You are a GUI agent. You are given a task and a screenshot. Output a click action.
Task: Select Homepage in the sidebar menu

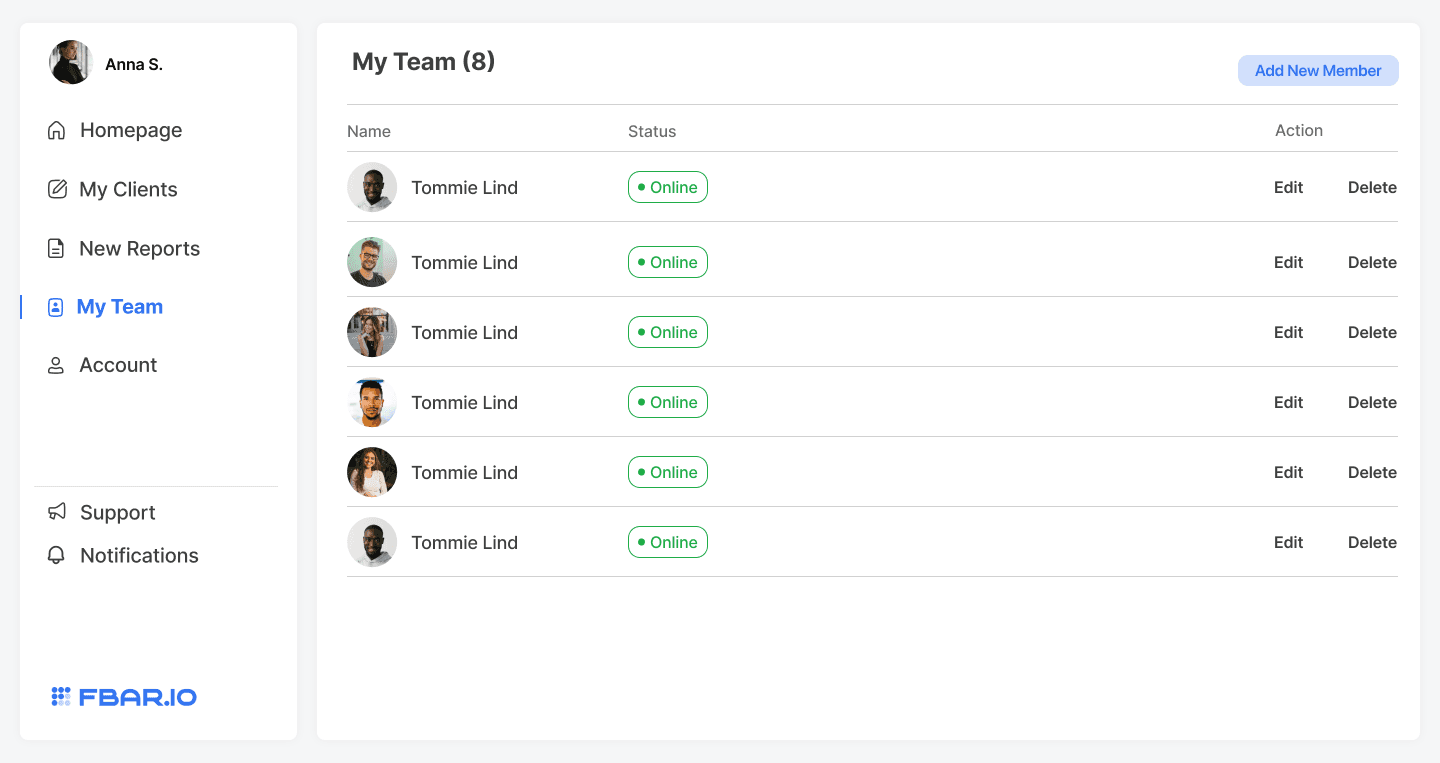coord(131,129)
